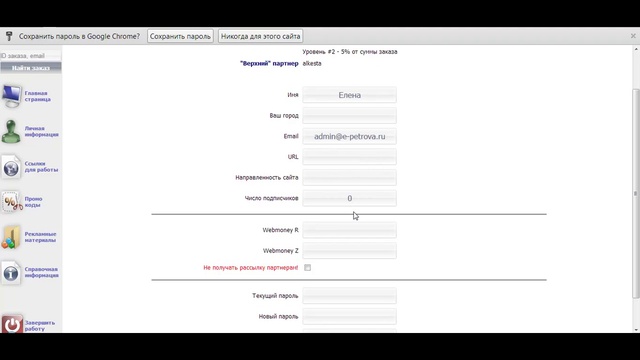
Task: Select the Главная страница menu label
Action: [38, 96]
